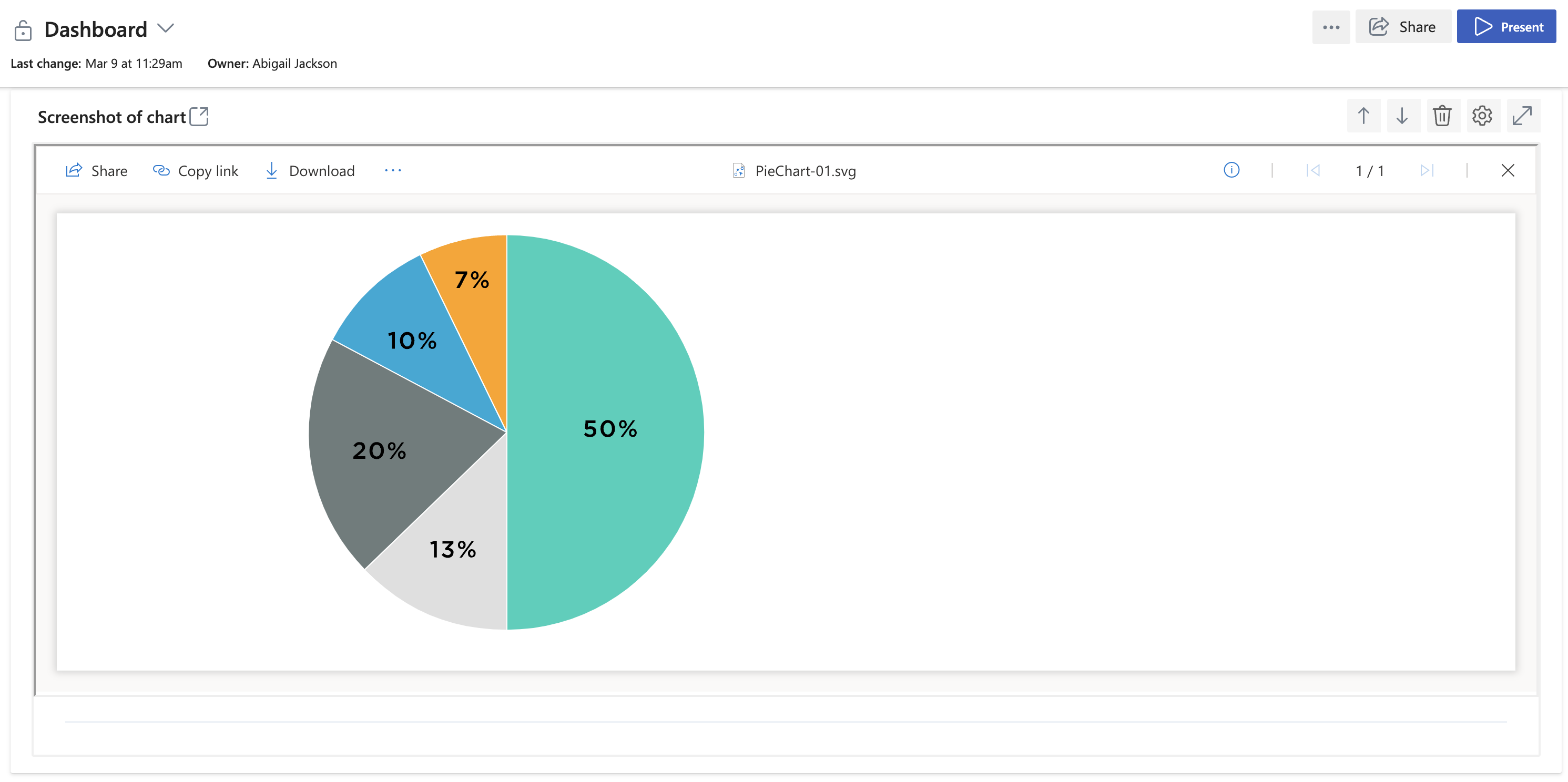Expand the Dashboard title dropdown chevron
Screen dimensions: 1568x782
coord(168,28)
